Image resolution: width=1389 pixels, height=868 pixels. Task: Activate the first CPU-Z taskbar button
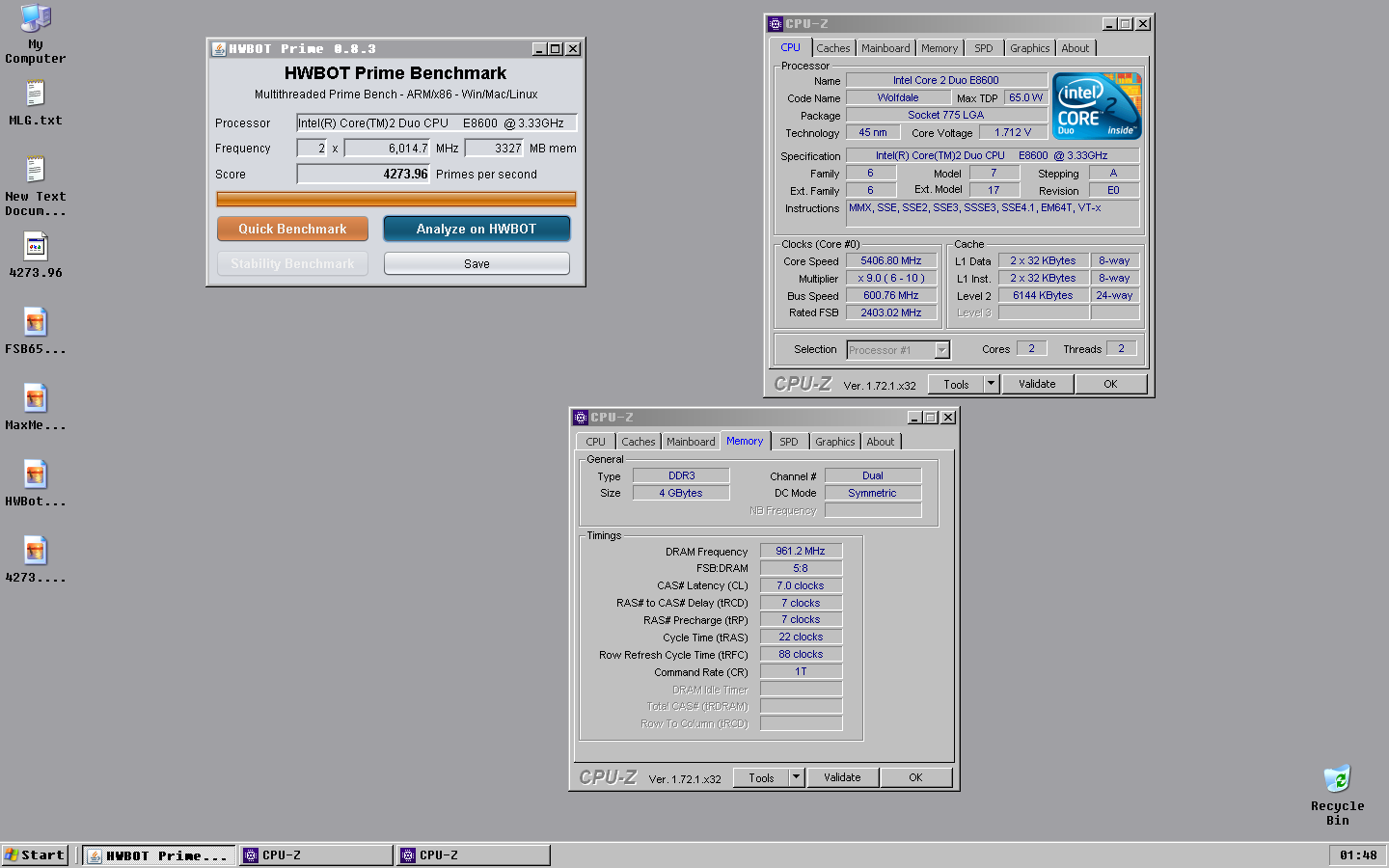coord(316,854)
